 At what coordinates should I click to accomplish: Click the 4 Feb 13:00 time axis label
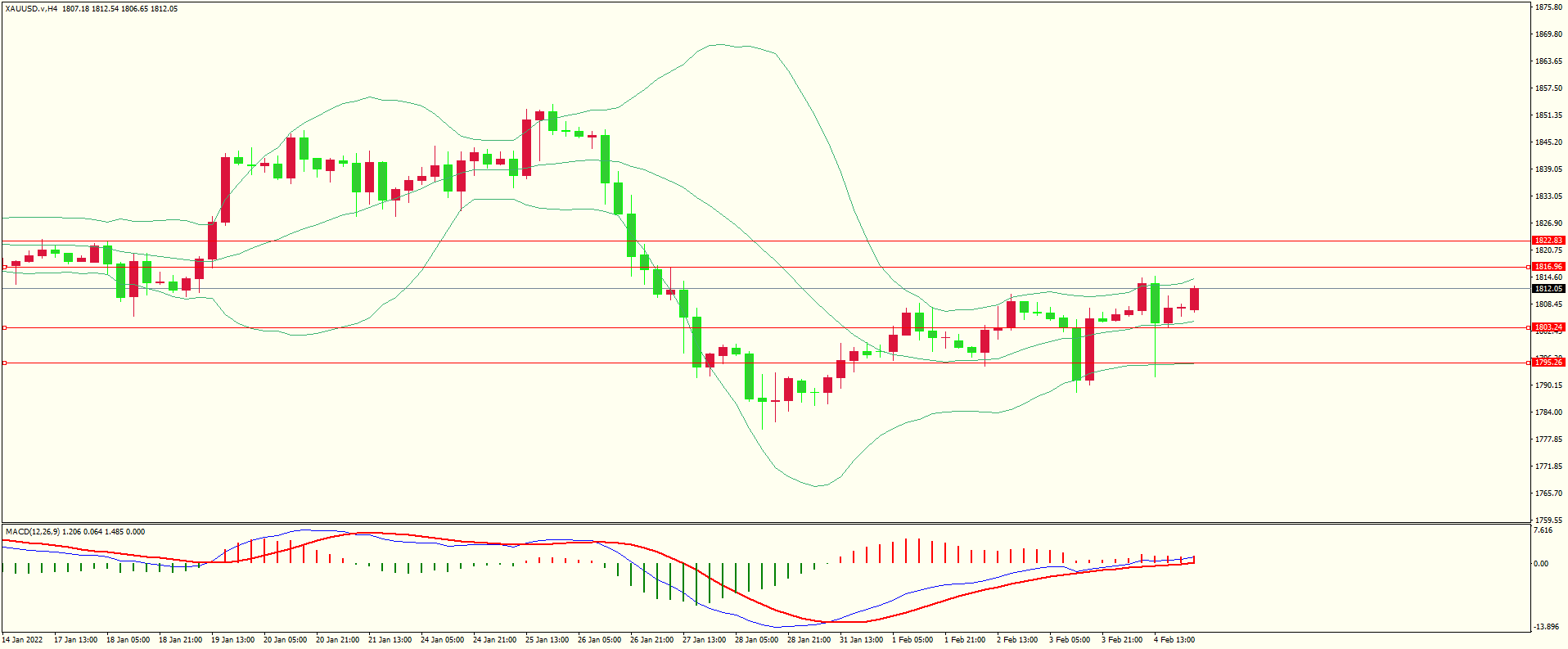tap(1174, 640)
